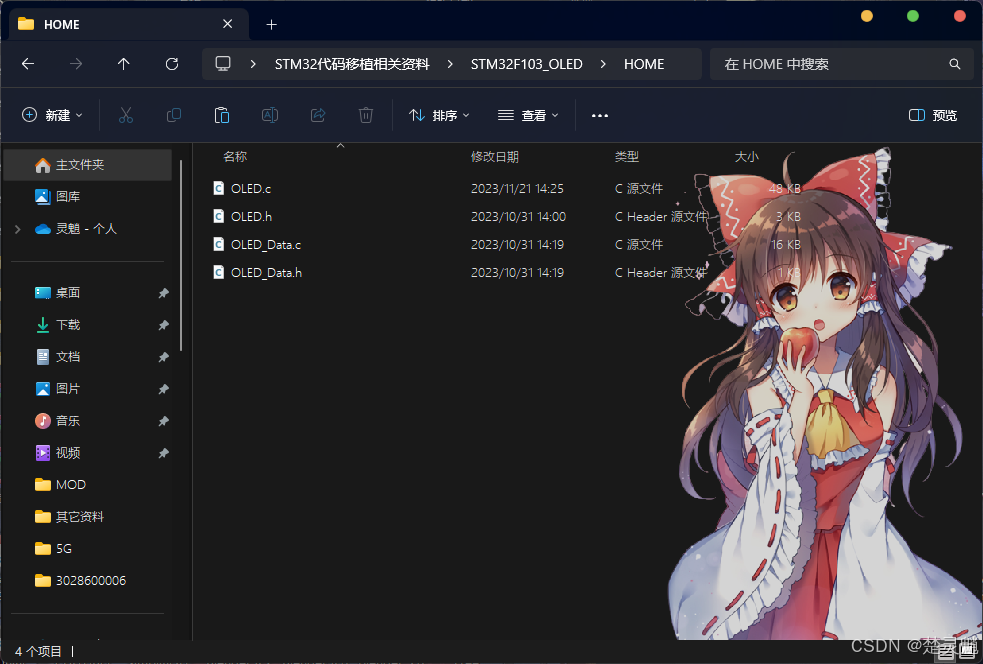Select the HOME tab
The height and width of the screenshot is (664, 983).
[129, 24]
